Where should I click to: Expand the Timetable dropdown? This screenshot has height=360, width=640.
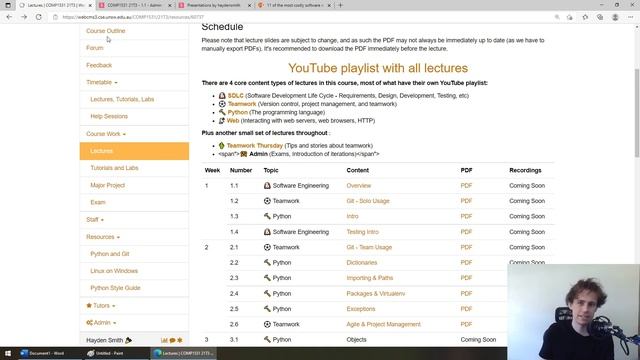click(x=102, y=82)
